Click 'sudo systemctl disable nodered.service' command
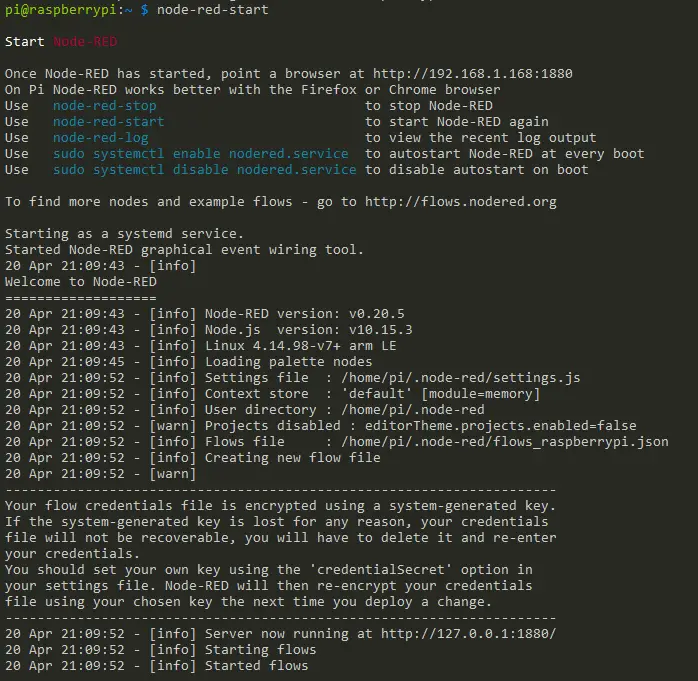 point(204,170)
